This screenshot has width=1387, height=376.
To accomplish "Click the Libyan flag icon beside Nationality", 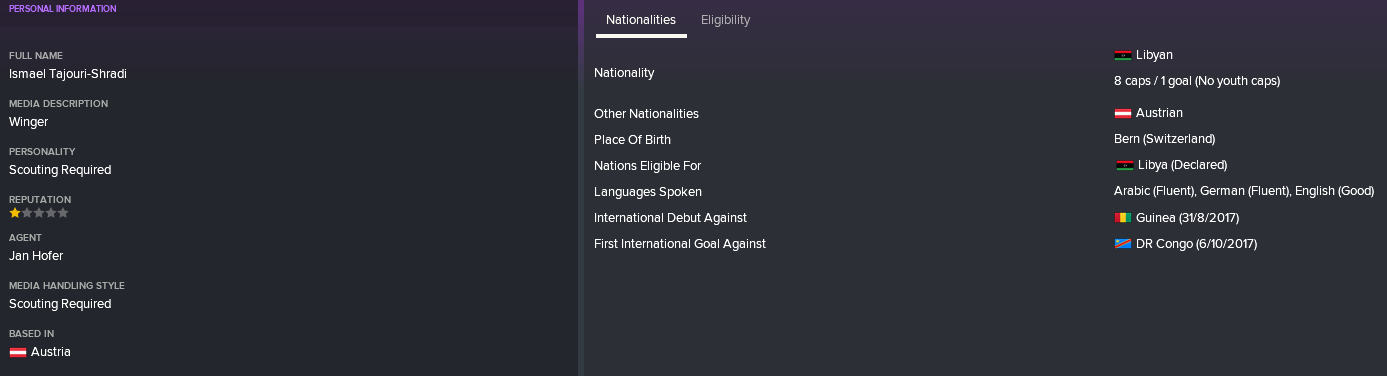I will pyautogui.click(x=1122, y=56).
